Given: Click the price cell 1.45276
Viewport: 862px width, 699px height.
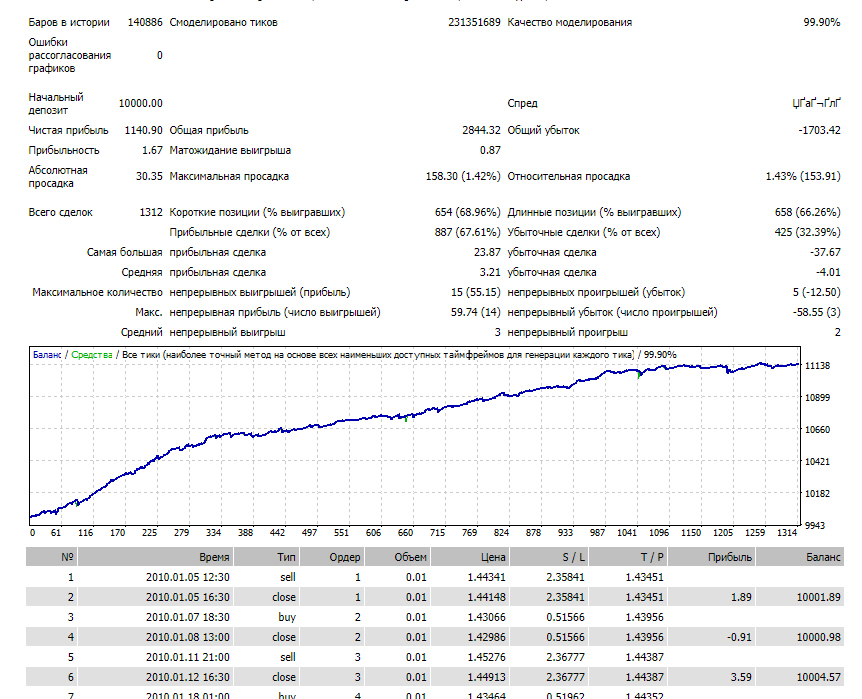Looking at the screenshot, I should tap(487, 657).
